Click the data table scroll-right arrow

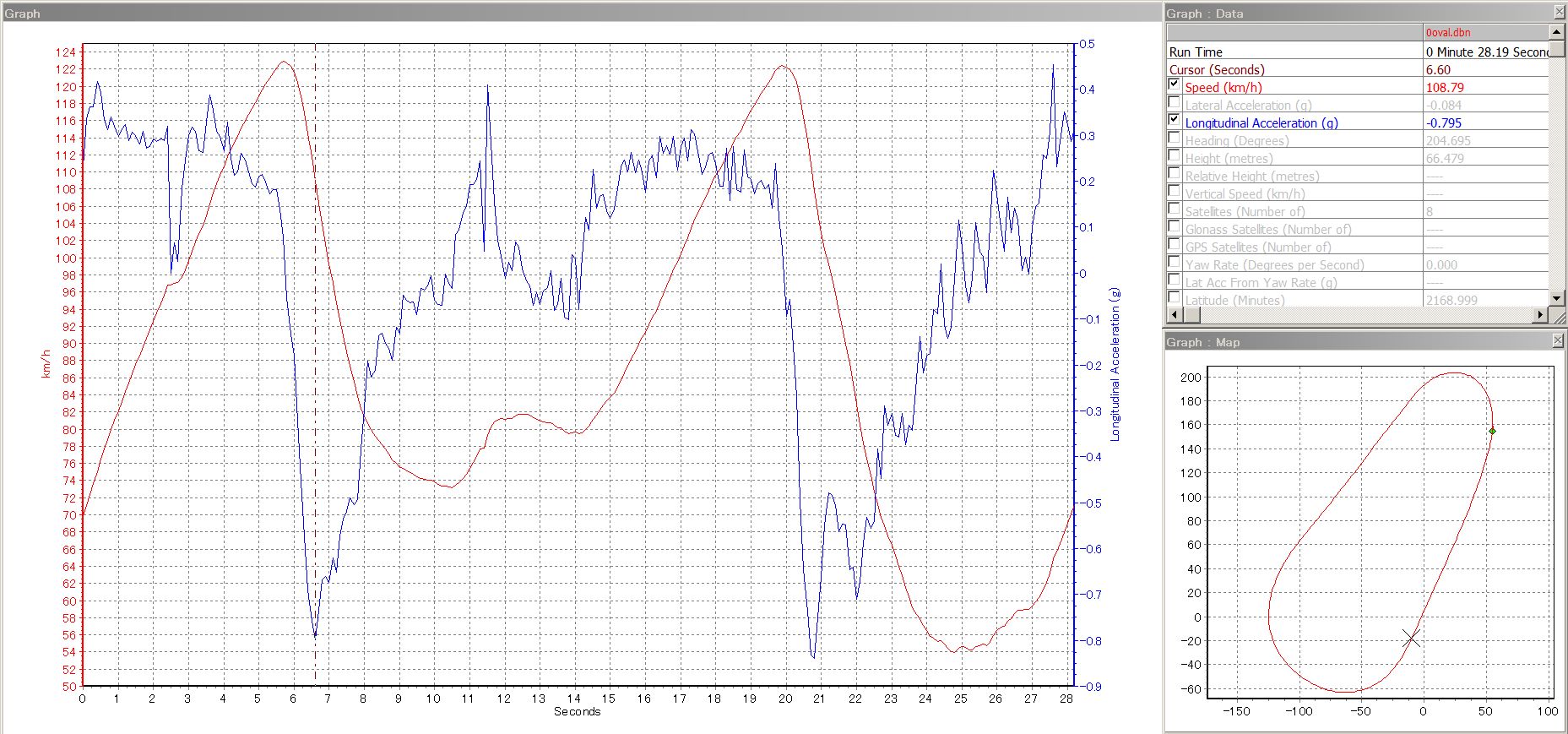pos(1540,315)
